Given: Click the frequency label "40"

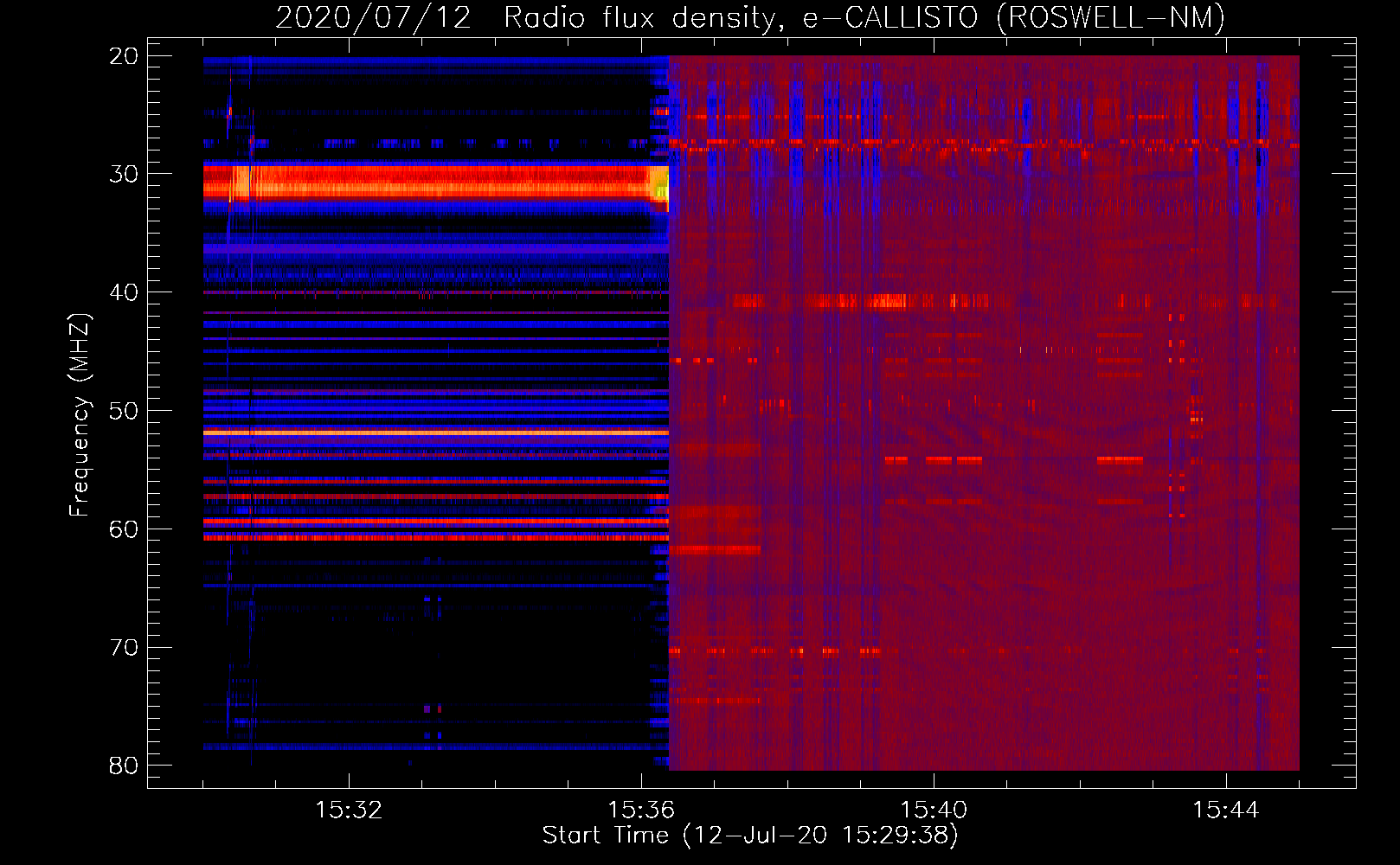Looking at the screenshot, I should point(124,292).
